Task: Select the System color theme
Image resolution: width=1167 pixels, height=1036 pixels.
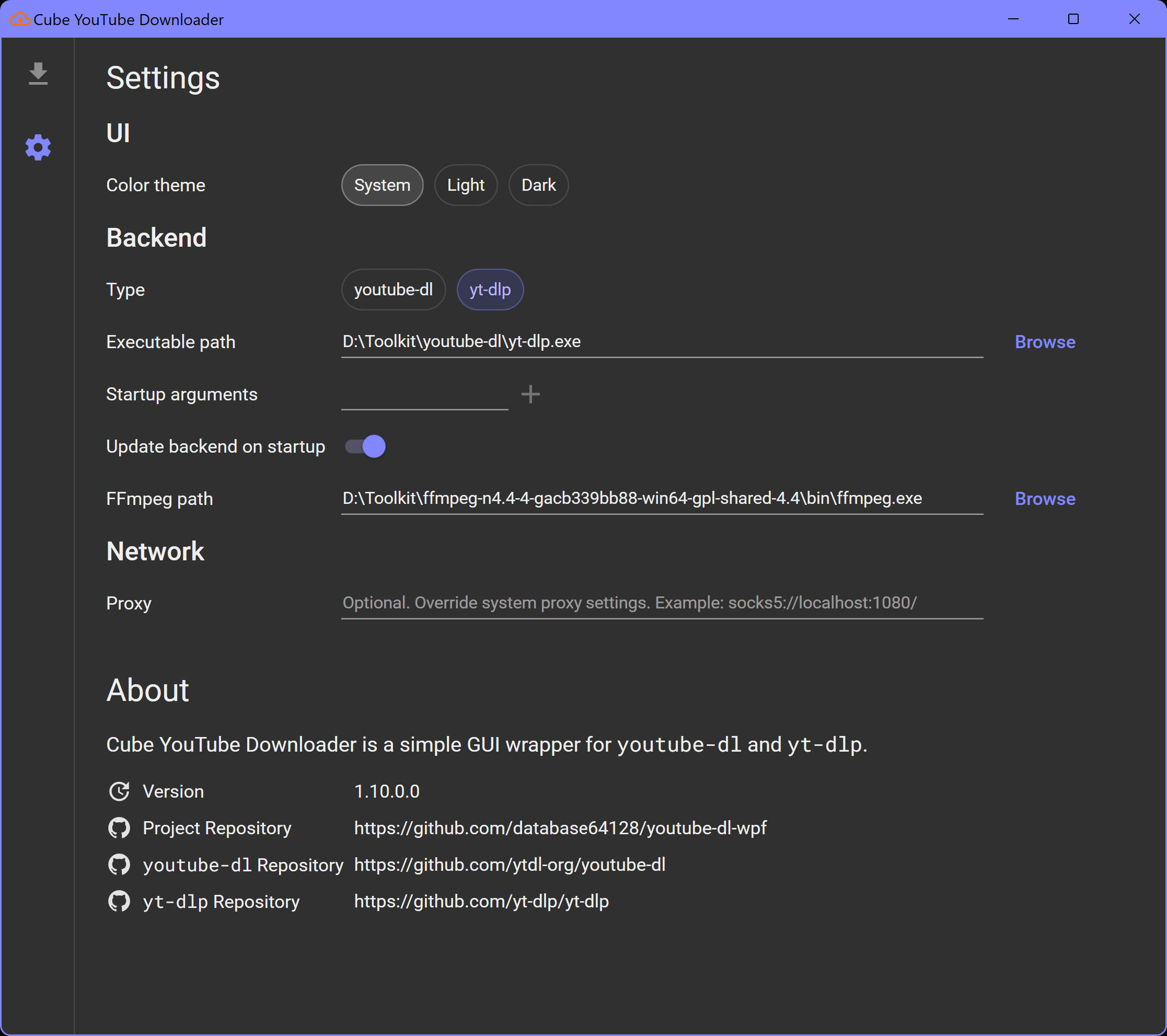Action: 382,185
